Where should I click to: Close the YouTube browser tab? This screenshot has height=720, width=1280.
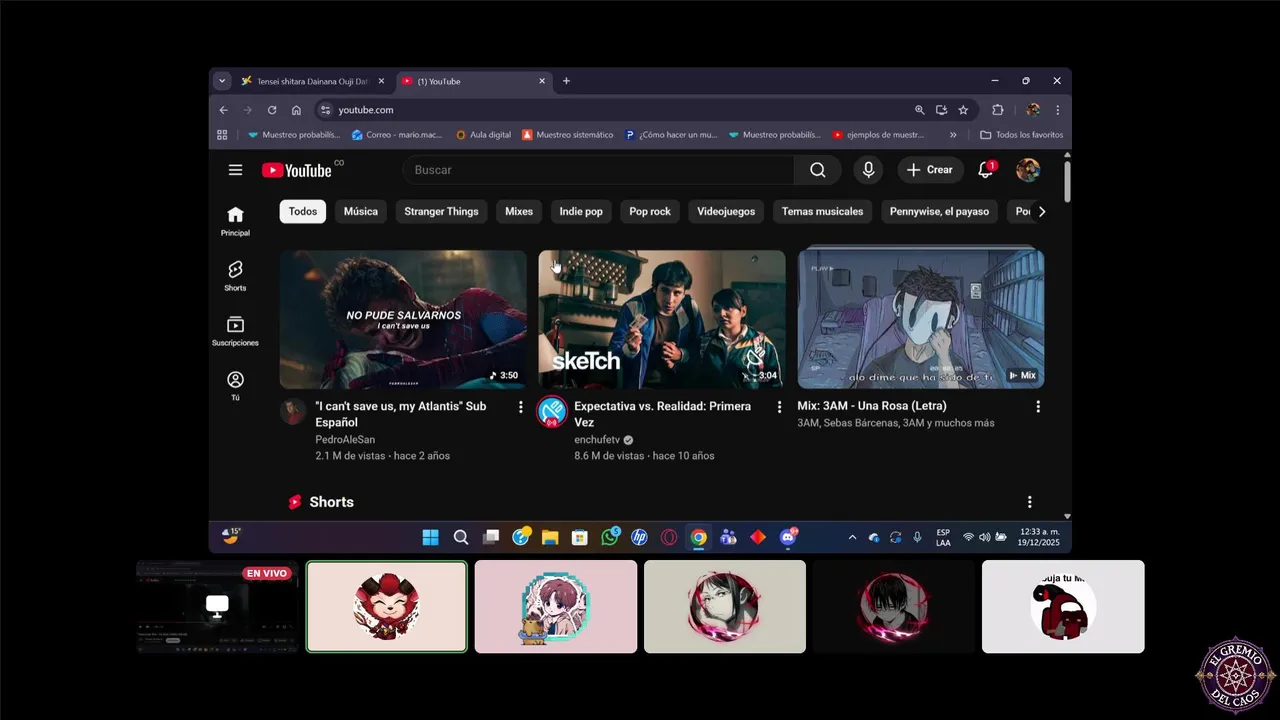pyautogui.click(x=542, y=81)
